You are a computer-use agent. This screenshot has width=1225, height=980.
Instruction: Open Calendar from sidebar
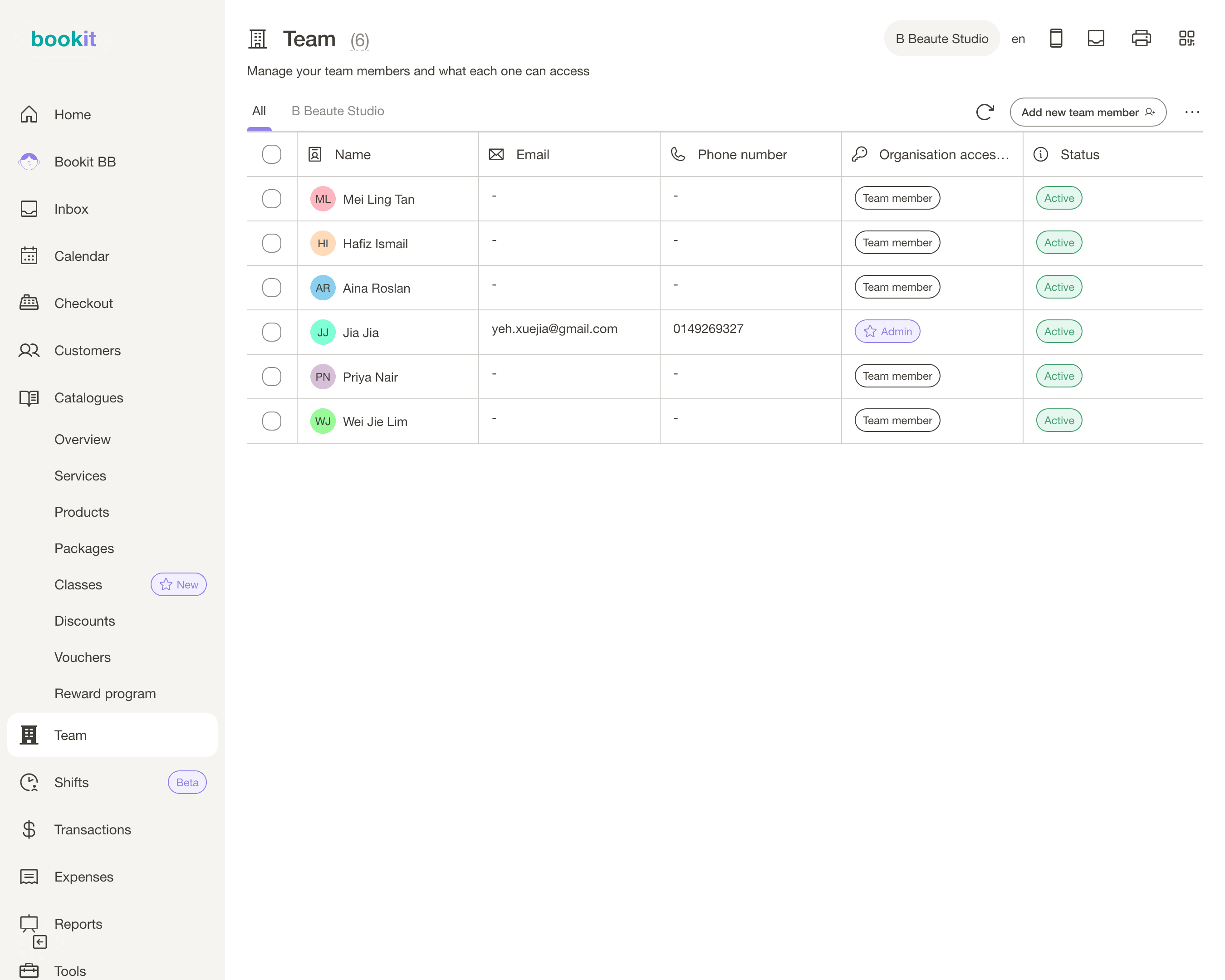[x=113, y=255]
